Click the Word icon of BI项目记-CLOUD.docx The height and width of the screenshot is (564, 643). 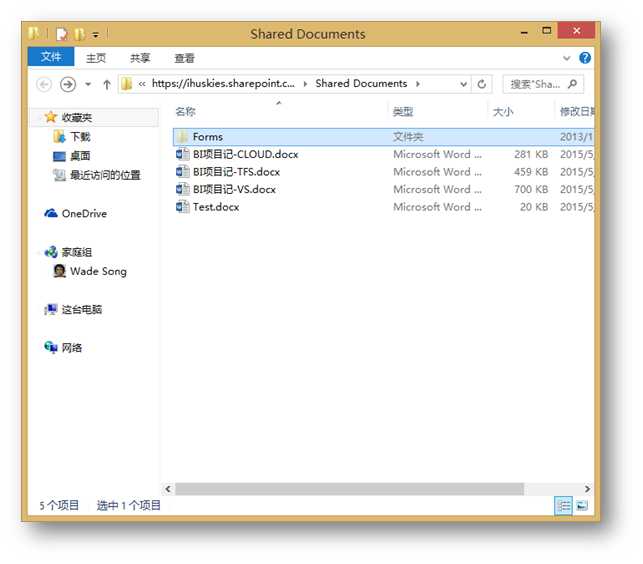click(x=182, y=154)
